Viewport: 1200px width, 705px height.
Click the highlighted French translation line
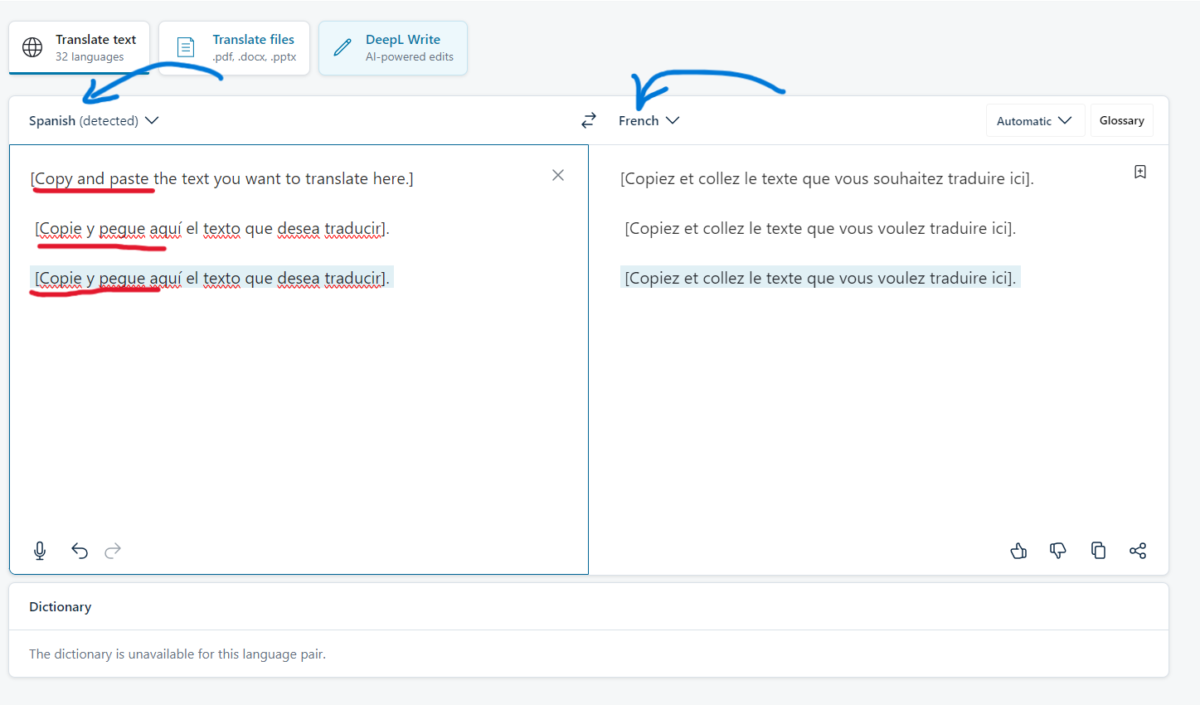(x=820, y=278)
